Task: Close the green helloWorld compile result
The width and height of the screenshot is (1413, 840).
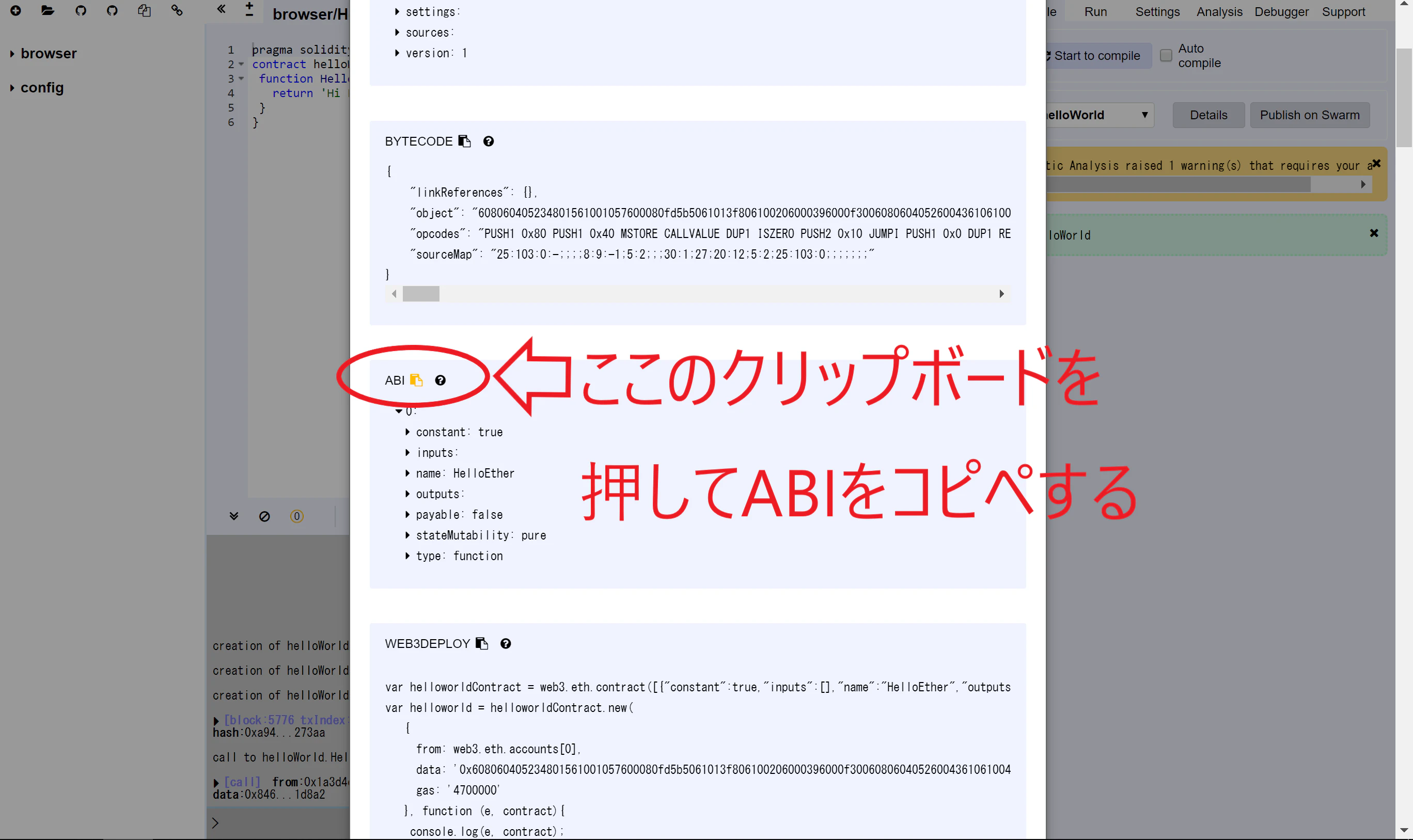Action: pyautogui.click(x=1374, y=233)
